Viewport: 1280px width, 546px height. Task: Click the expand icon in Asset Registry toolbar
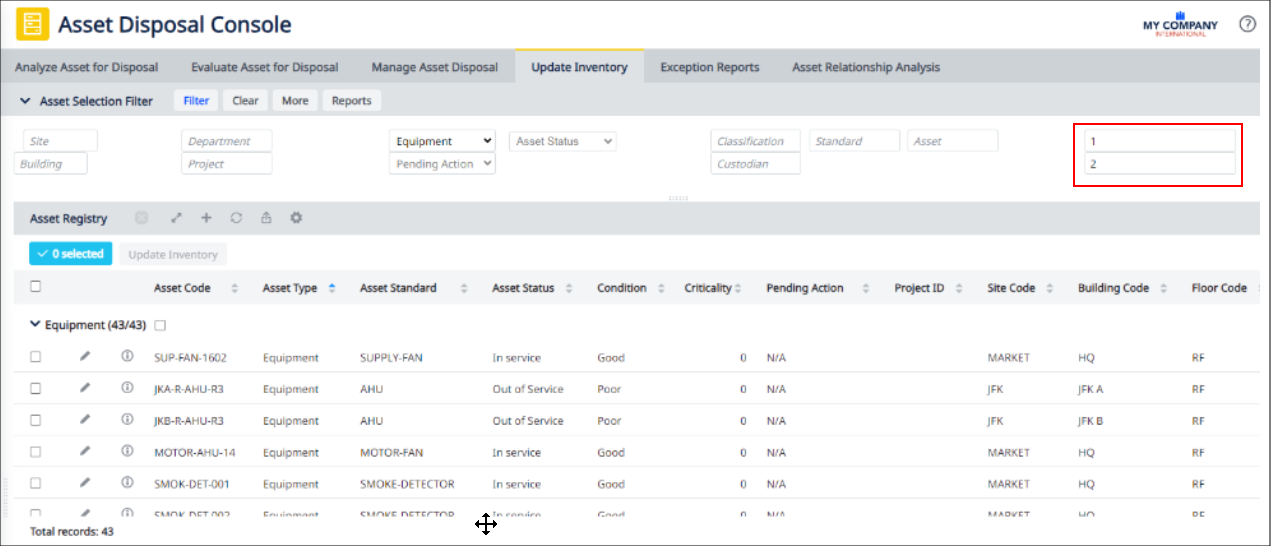pos(176,218)
